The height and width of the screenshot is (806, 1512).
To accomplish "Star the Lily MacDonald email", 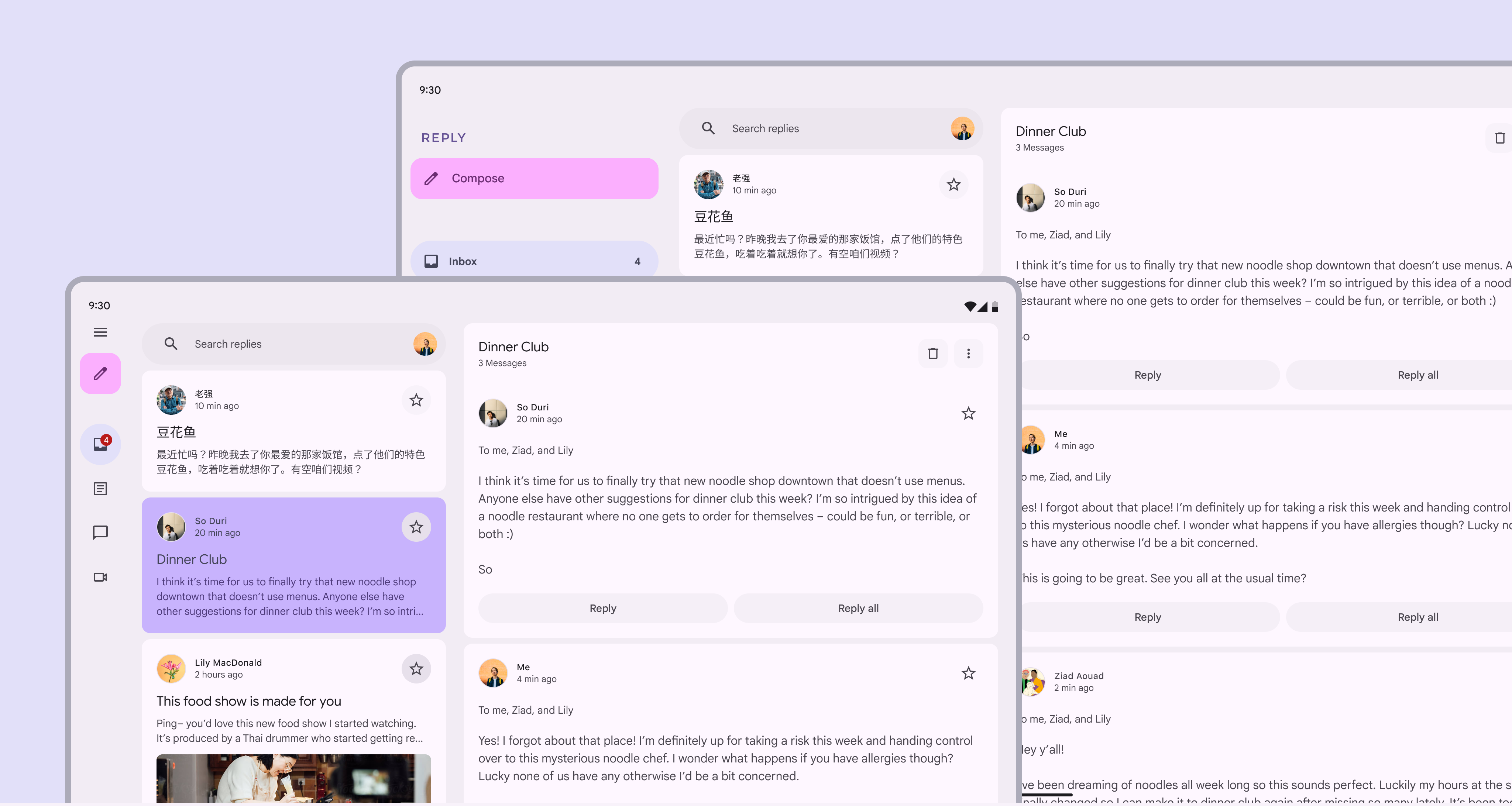I will [416, 669].
